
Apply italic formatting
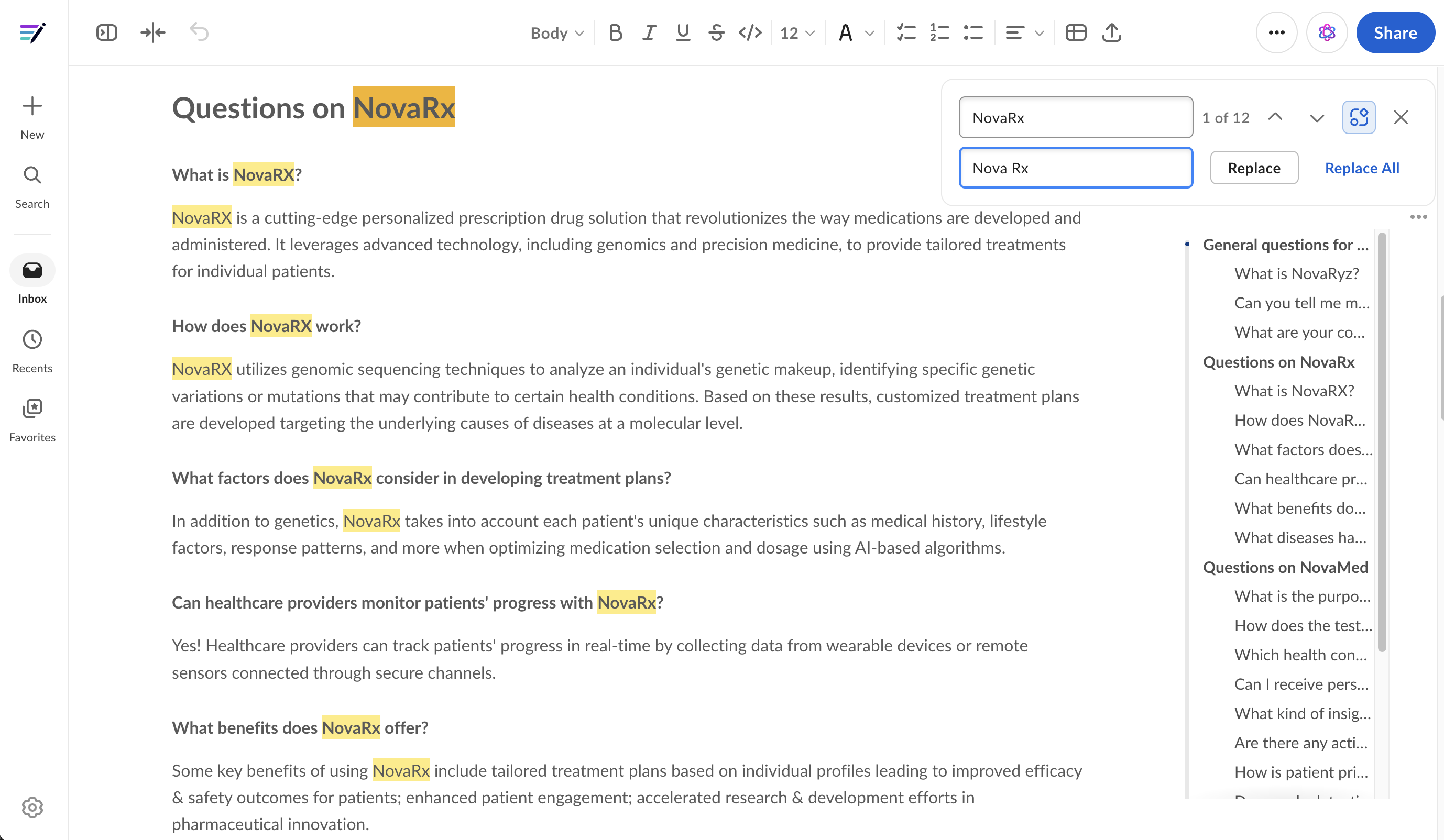click(649, 32)
